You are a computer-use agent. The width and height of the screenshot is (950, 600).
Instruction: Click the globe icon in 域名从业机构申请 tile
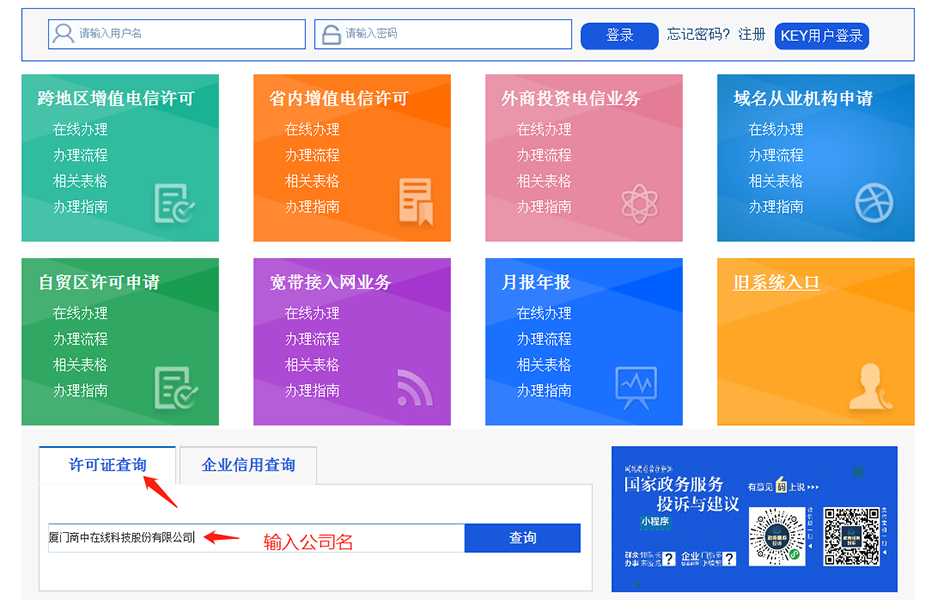pos(873,203)
